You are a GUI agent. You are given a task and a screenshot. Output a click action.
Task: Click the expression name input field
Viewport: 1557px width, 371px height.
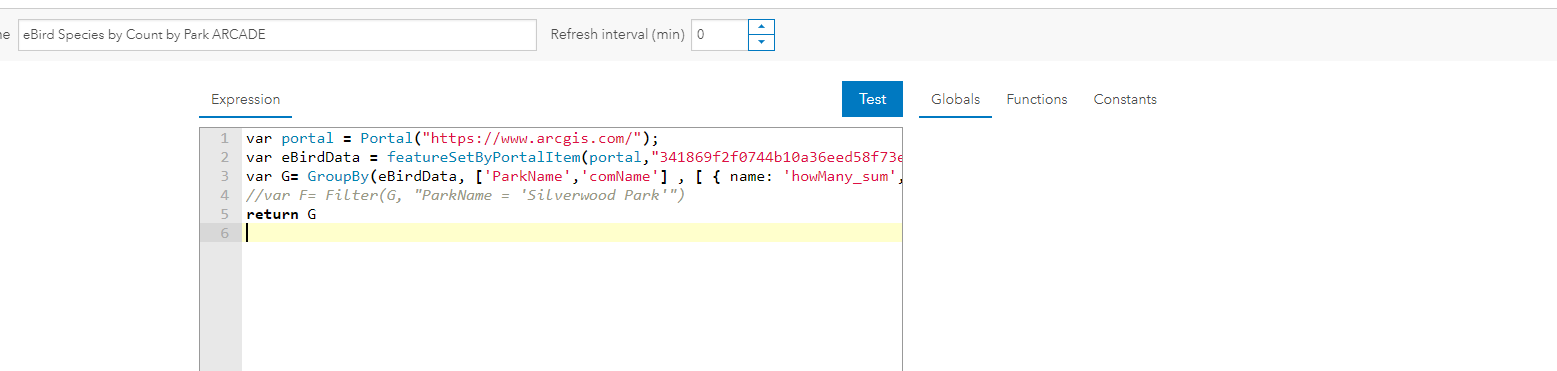point(277,34)
